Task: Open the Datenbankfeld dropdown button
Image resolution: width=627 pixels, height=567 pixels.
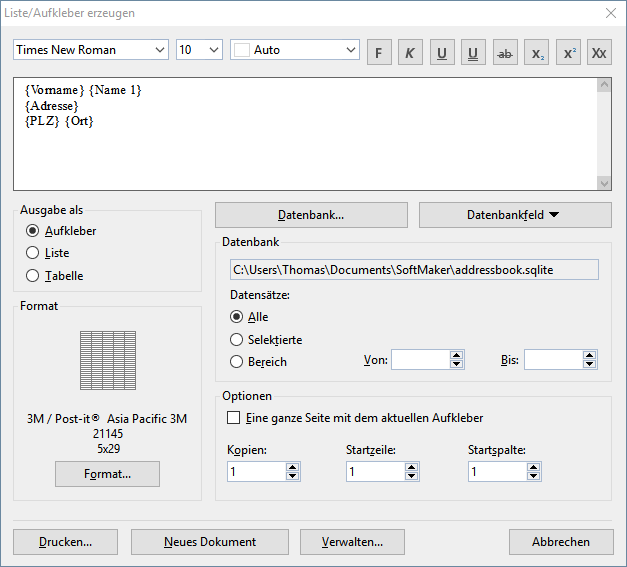Action: pyautogui.click(x=515, y=215)
